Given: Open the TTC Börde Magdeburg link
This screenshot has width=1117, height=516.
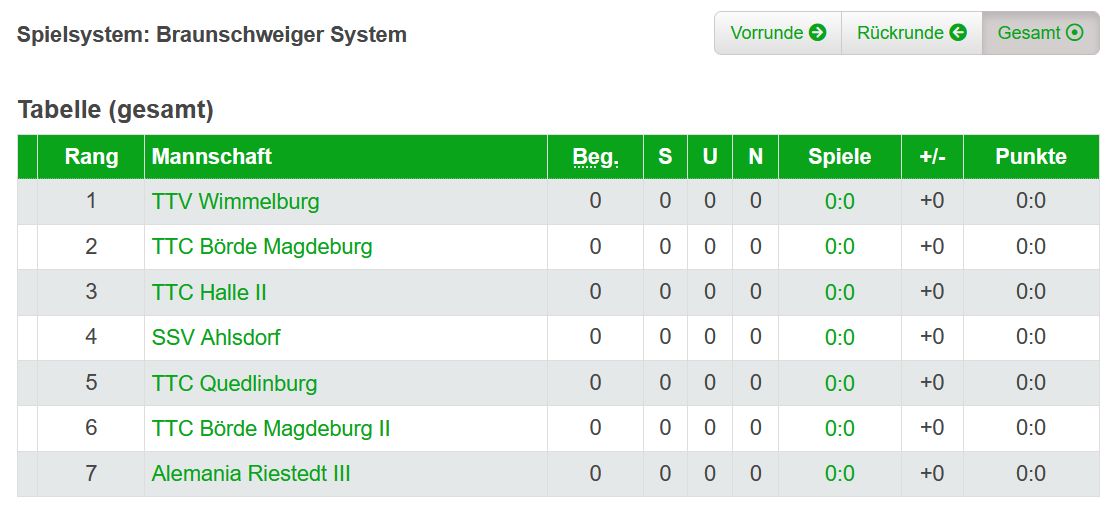Looking at the screenshot, I should [262, 247].
